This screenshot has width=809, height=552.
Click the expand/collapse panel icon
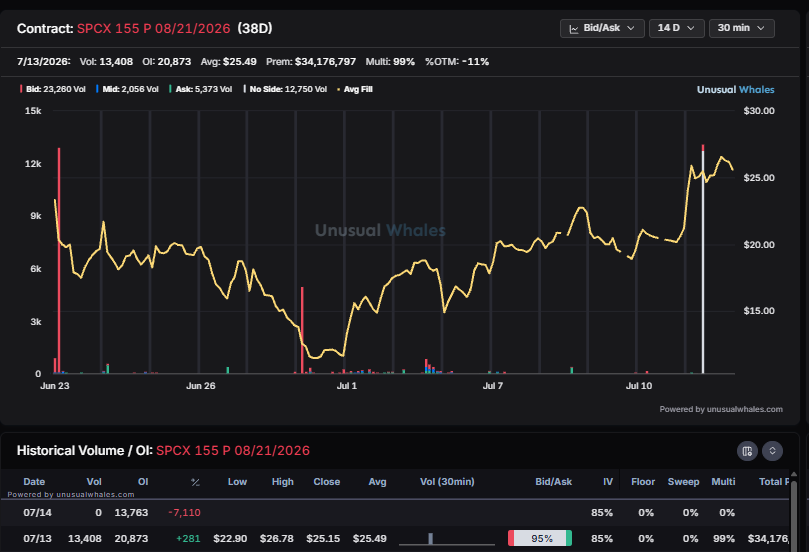(x=772, y=451)
